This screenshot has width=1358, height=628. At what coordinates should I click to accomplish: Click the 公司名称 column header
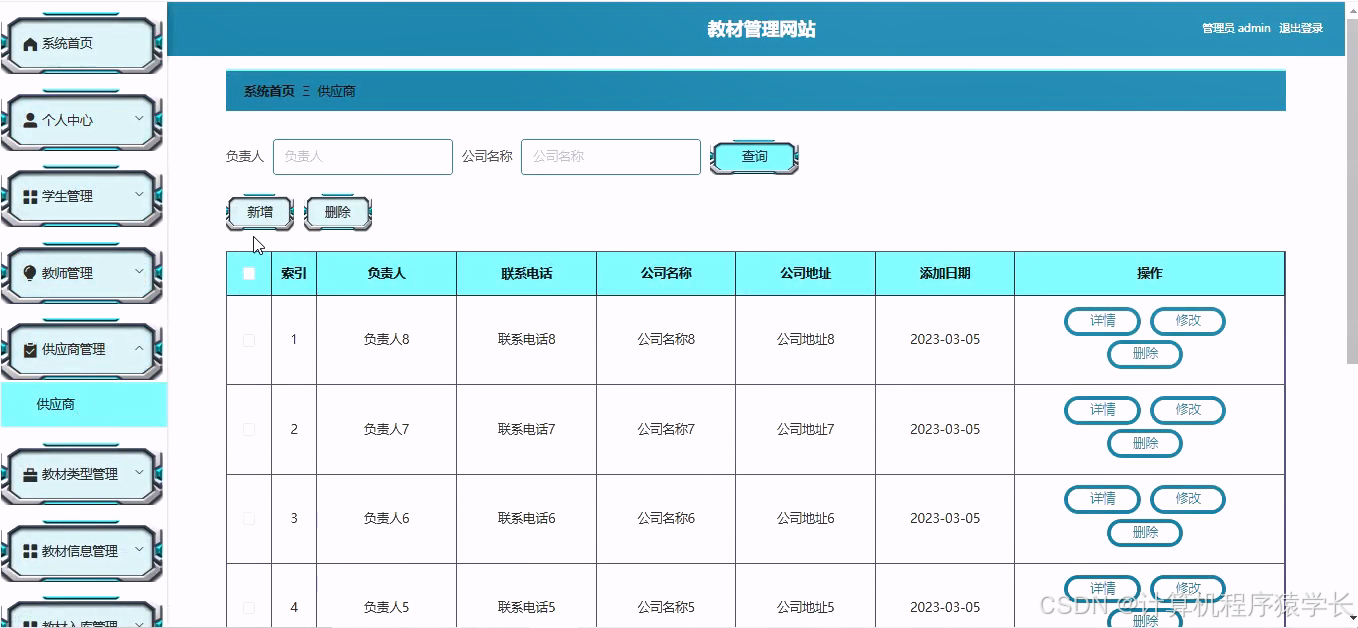coord(666,273)
